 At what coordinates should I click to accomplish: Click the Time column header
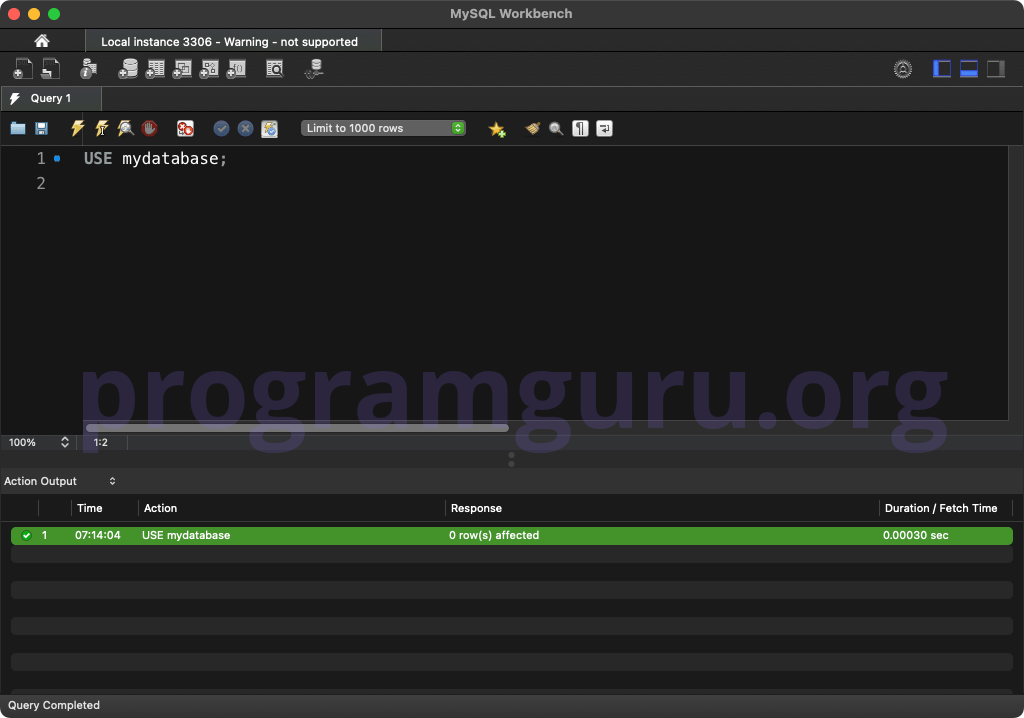coord(89,508)
